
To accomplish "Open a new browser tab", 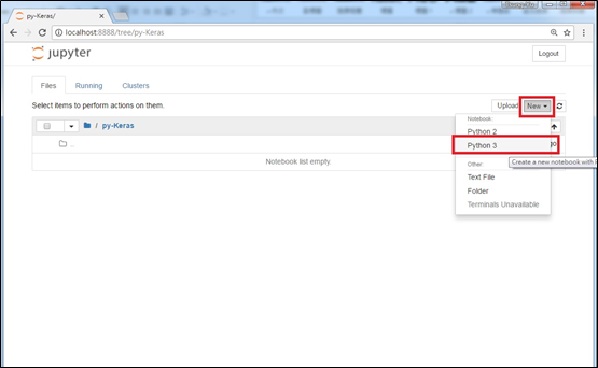I will (x=121, y=16).
